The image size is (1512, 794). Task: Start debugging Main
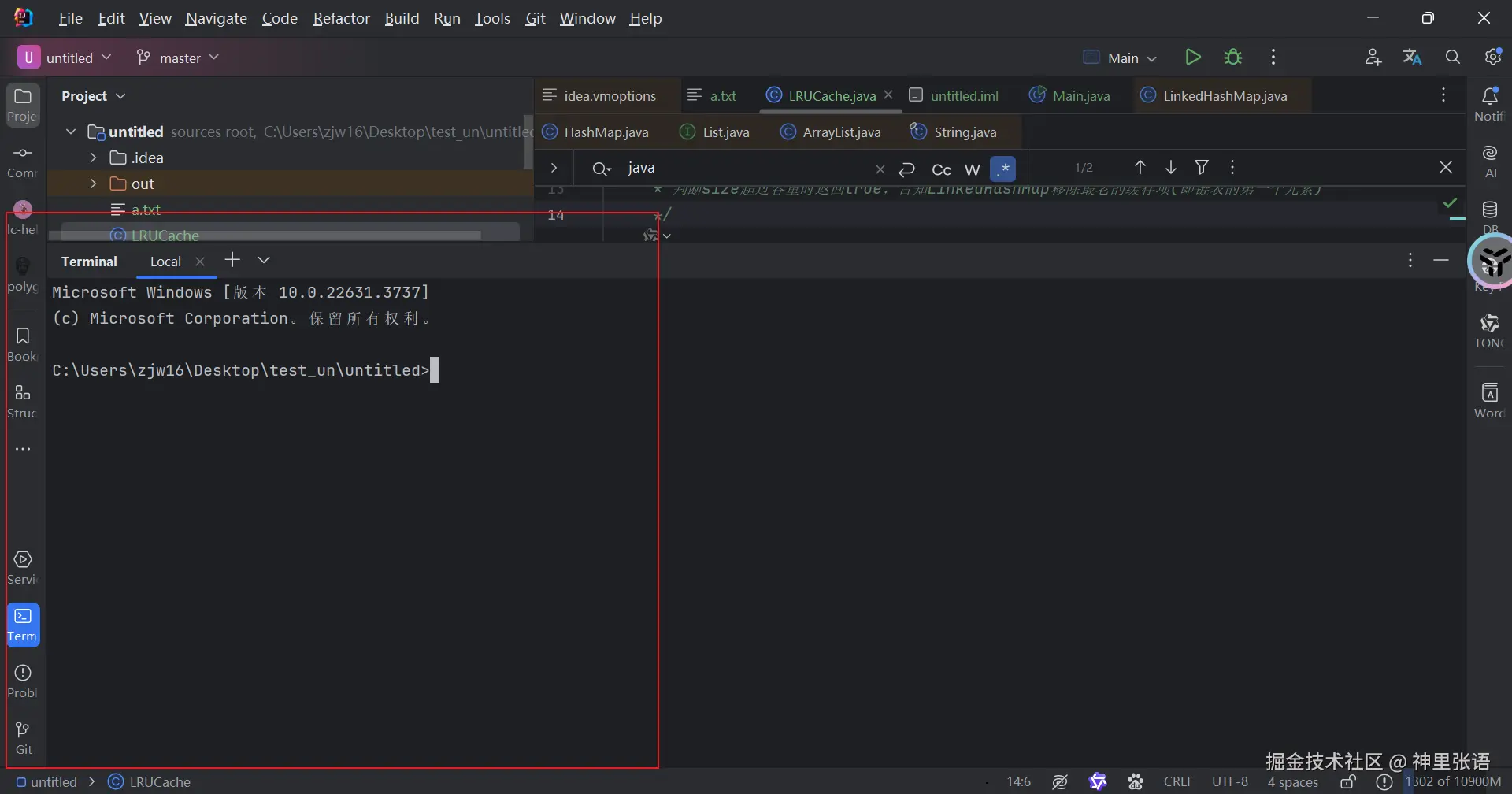[x=1233, y=58]
